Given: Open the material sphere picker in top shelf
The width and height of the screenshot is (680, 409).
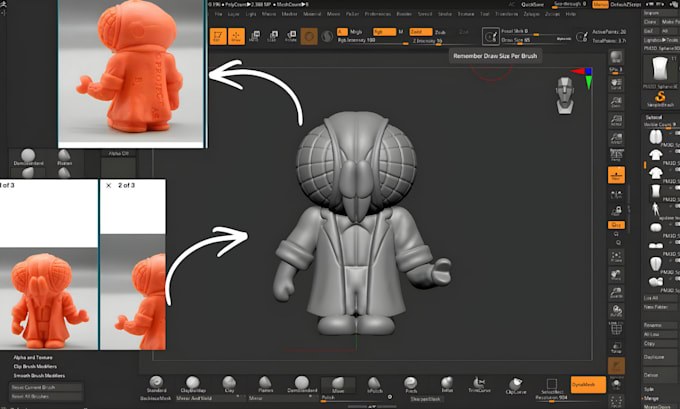Looking at the screenshot, I should pos(309,36).
